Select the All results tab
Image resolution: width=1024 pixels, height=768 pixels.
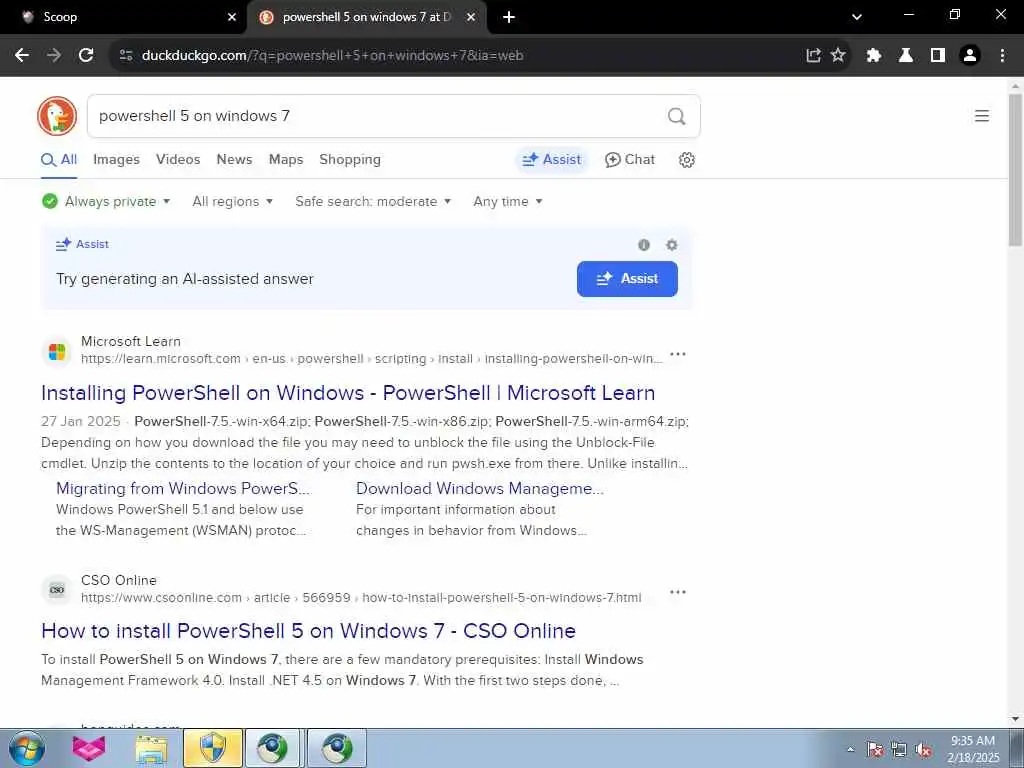pos(59,160)
